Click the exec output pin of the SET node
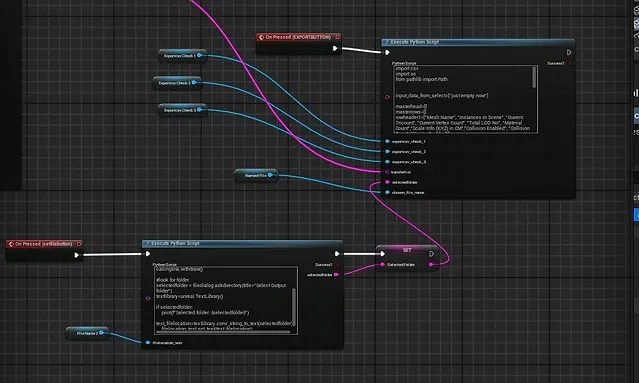The width and height of the screenshot is (639, 383). pos(432,254)
